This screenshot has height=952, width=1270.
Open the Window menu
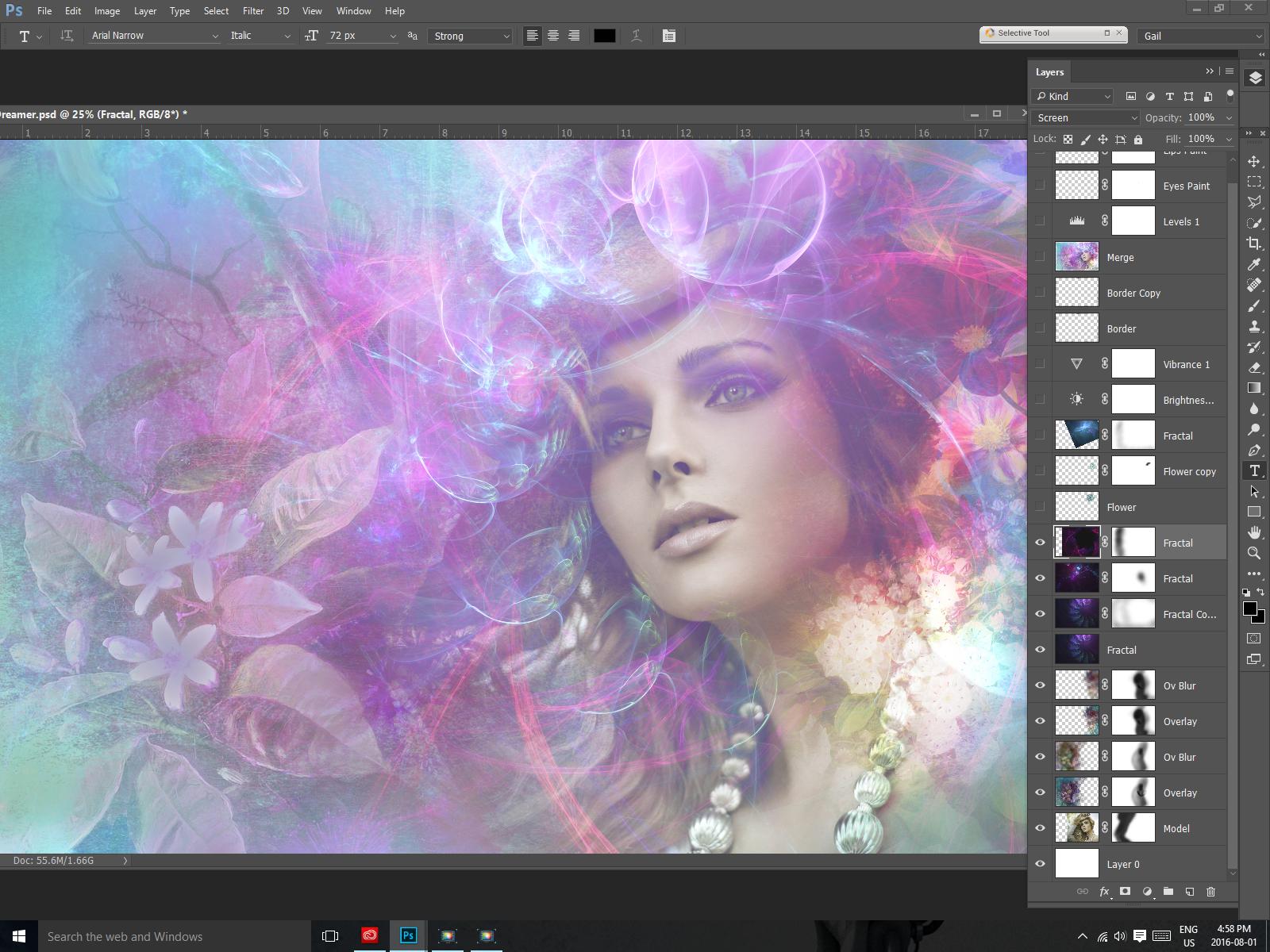point(354,11)
